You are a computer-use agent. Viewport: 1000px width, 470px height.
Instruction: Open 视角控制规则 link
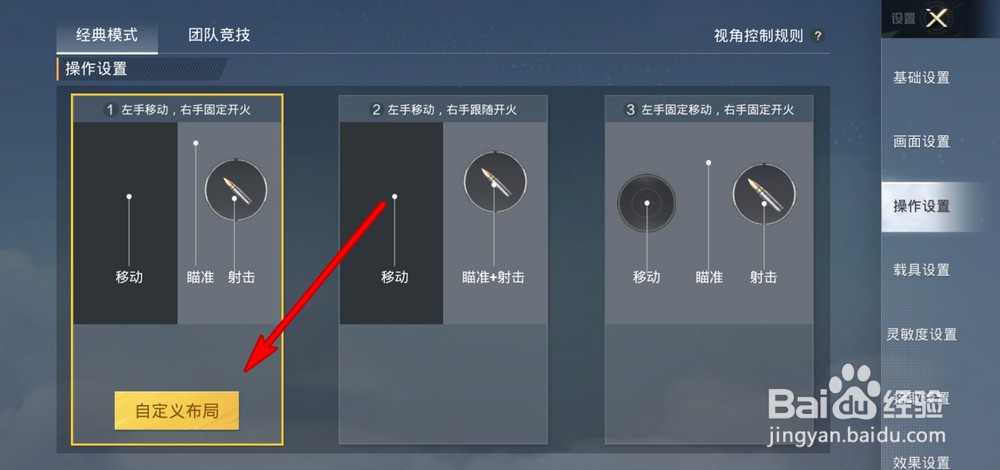click(758, 36)
